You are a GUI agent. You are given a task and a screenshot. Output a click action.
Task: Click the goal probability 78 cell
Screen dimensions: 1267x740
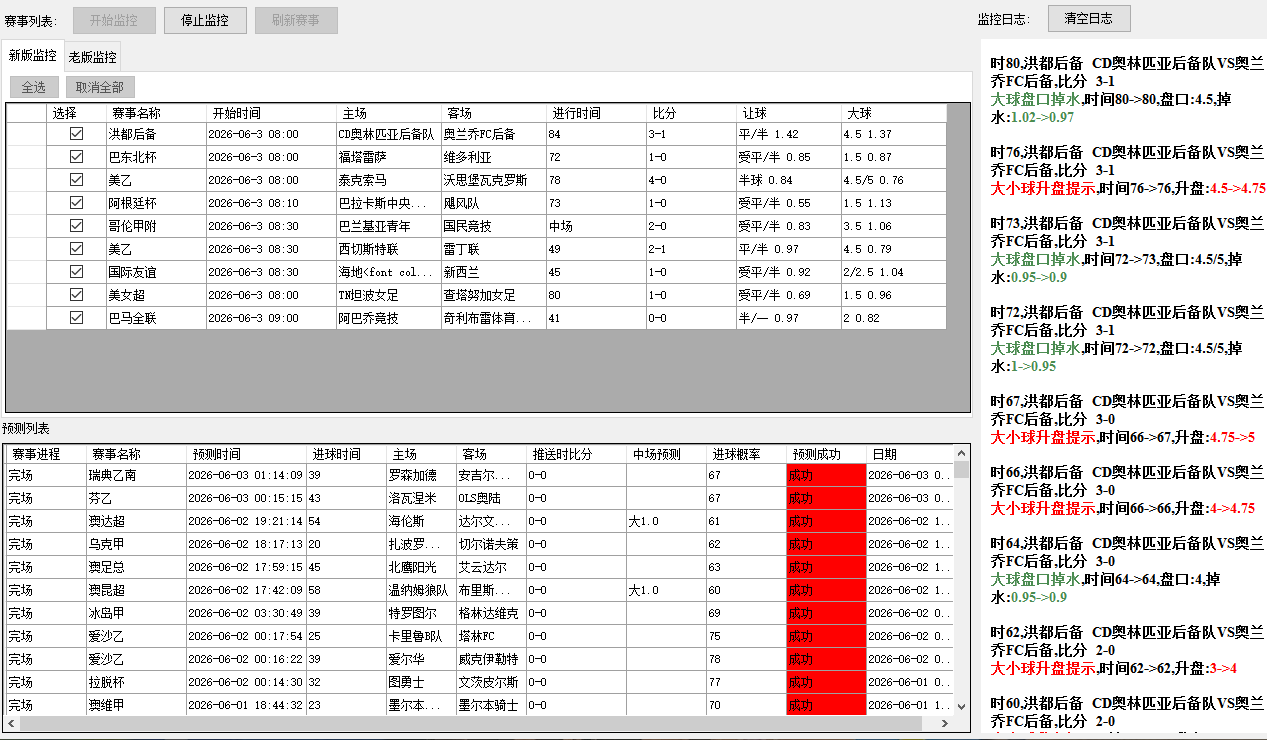746,659
